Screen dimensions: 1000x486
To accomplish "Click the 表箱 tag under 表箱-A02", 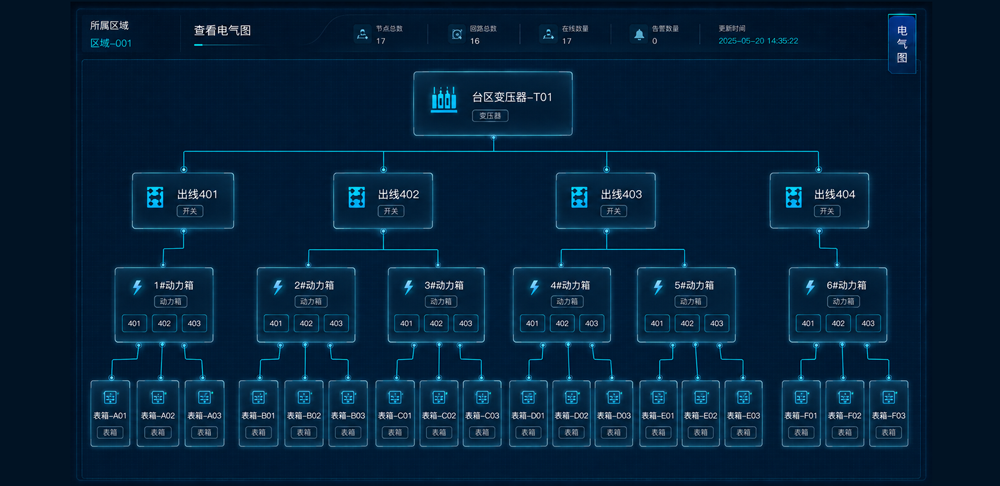I will (x=158, y=432).
